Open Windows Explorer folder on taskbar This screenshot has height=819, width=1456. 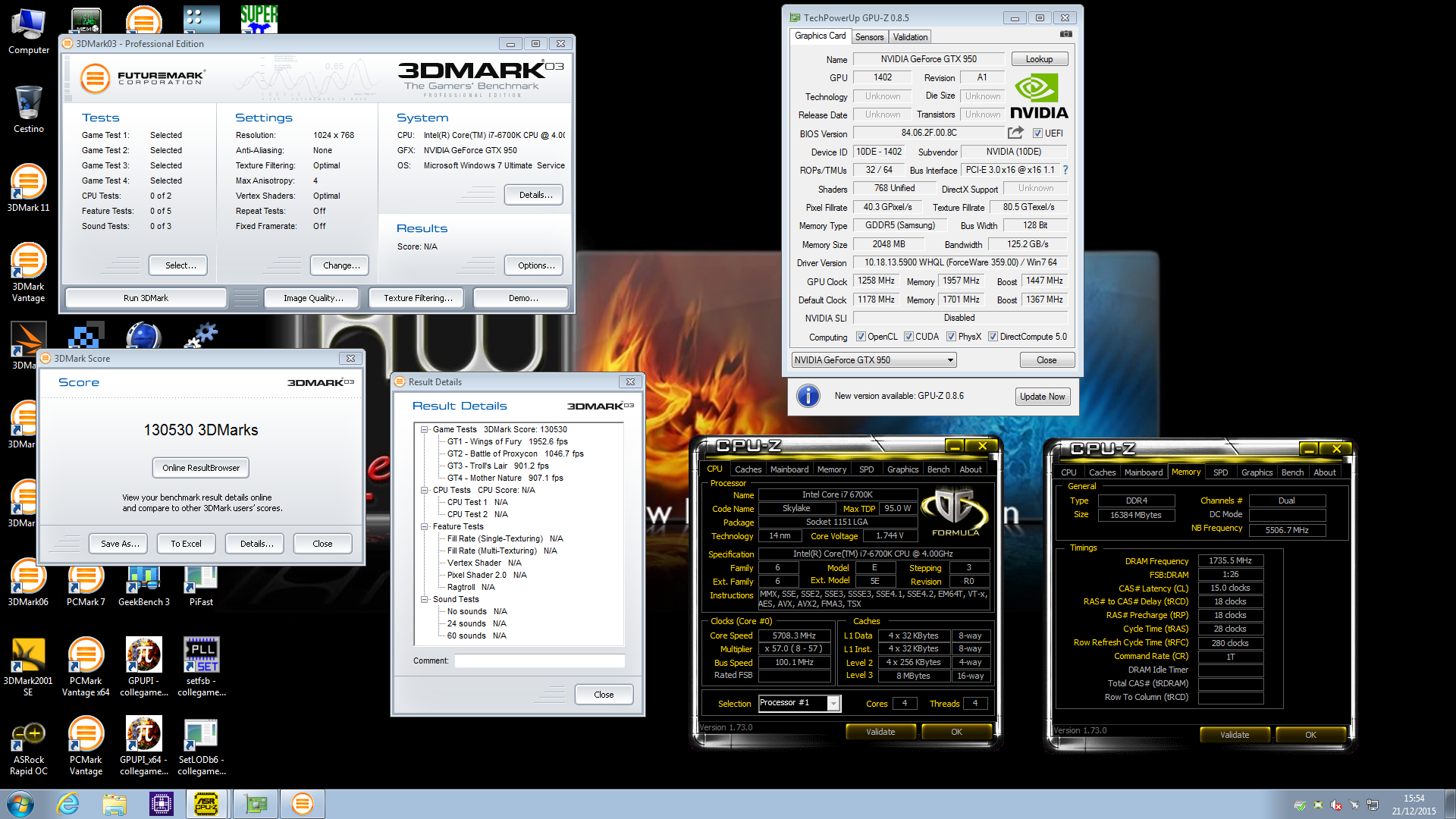tap(115, 804)
